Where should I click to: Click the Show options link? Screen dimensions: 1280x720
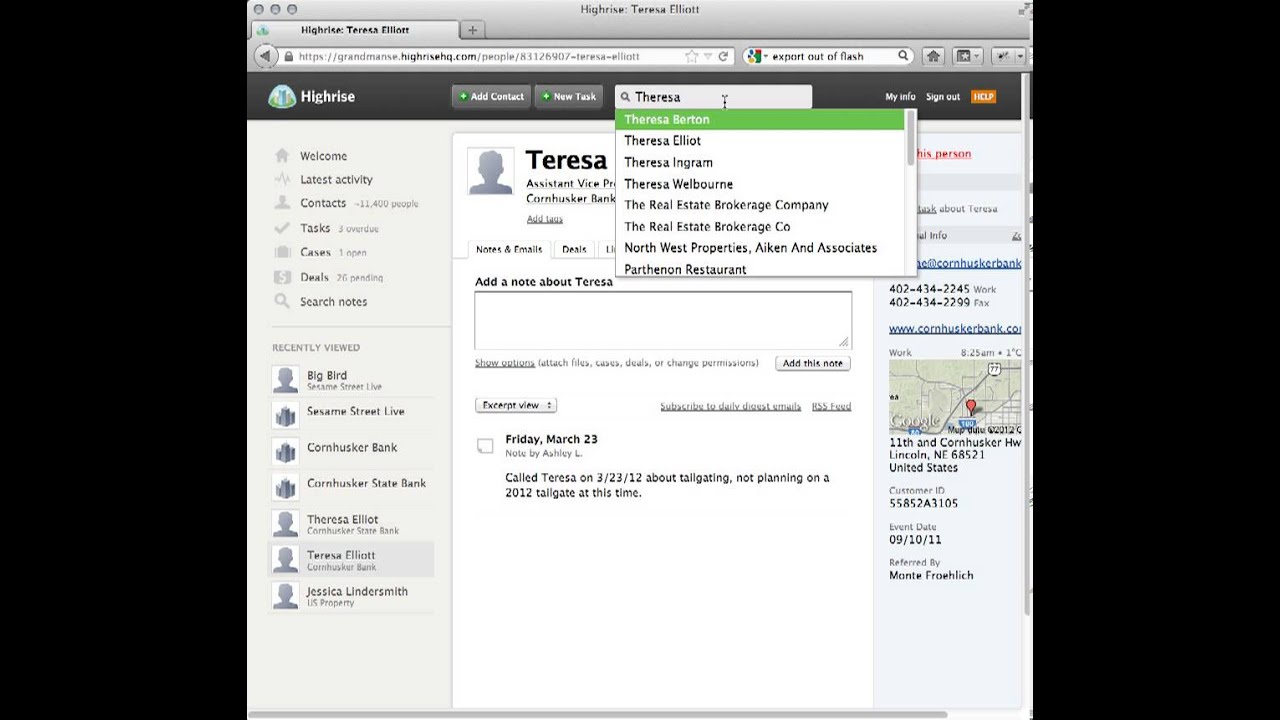tap(505, 363)
